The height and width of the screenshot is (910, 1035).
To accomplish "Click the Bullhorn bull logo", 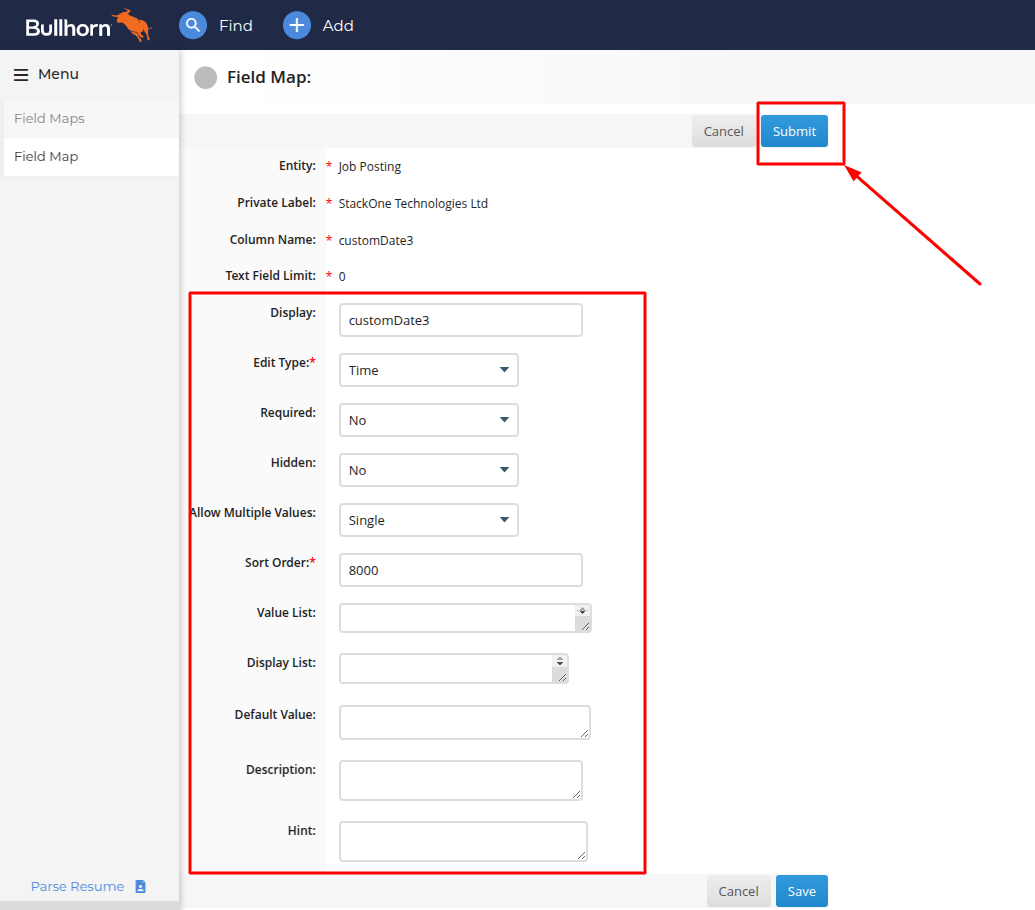I will coord(132,25).
